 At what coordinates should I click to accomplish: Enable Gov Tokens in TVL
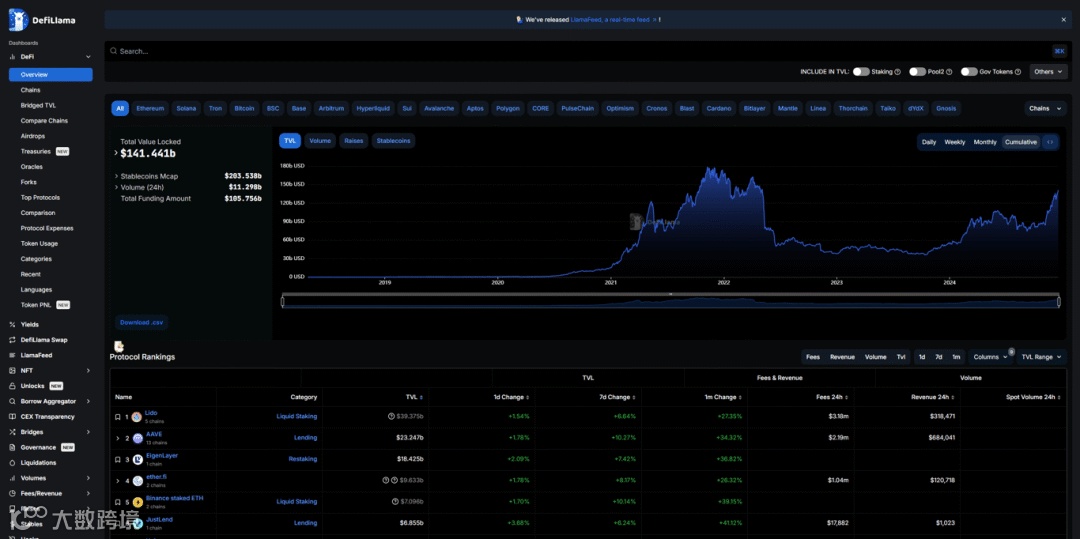(970, 72)
